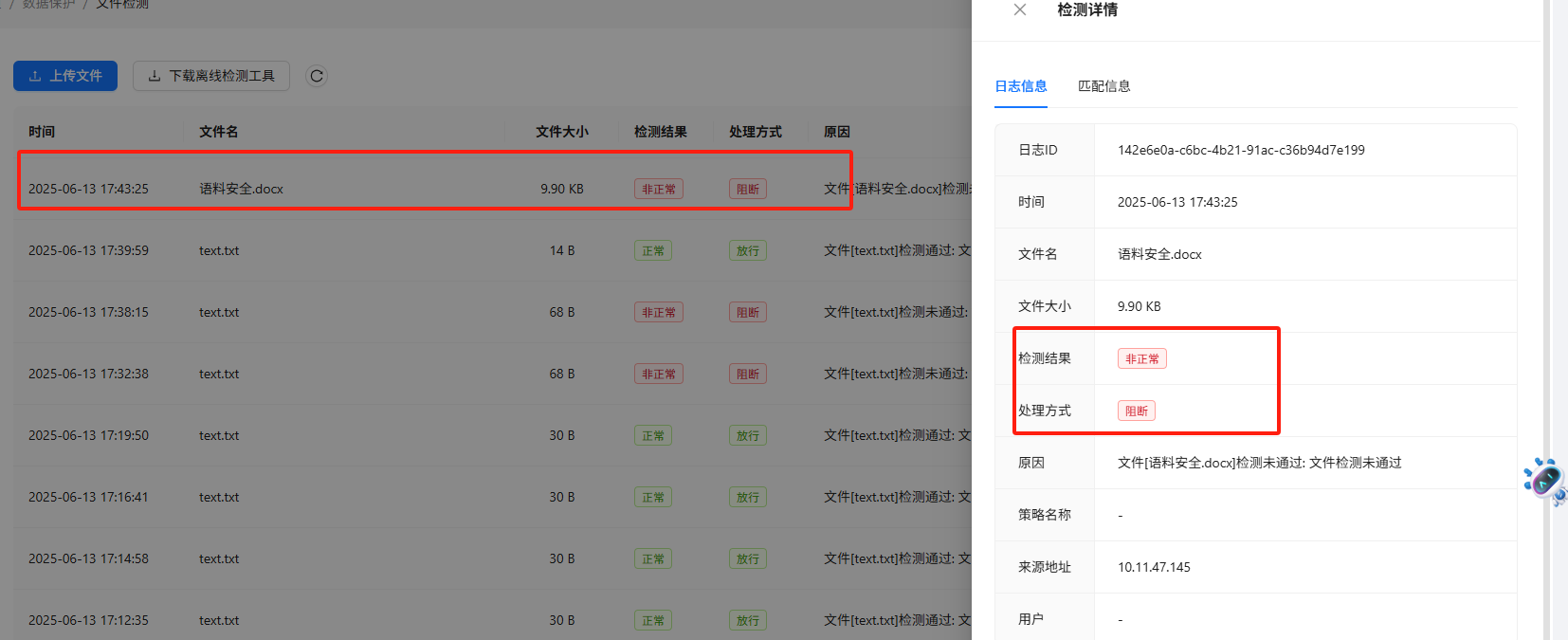Click 正常 tag in 17:39:59 row
Viewport: 1568px width, 640px height.
click(x=653, y=251)
